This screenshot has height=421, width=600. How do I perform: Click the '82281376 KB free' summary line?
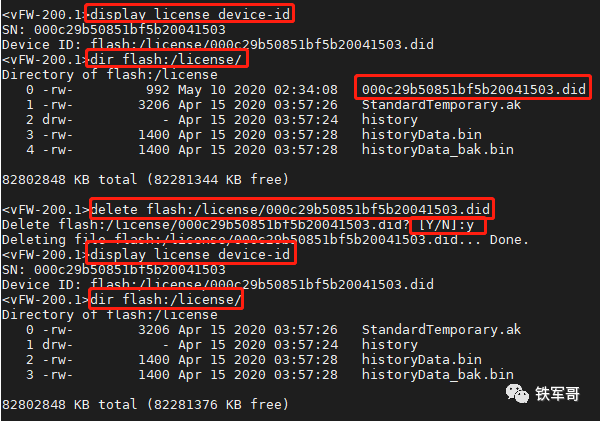point(145,405)
